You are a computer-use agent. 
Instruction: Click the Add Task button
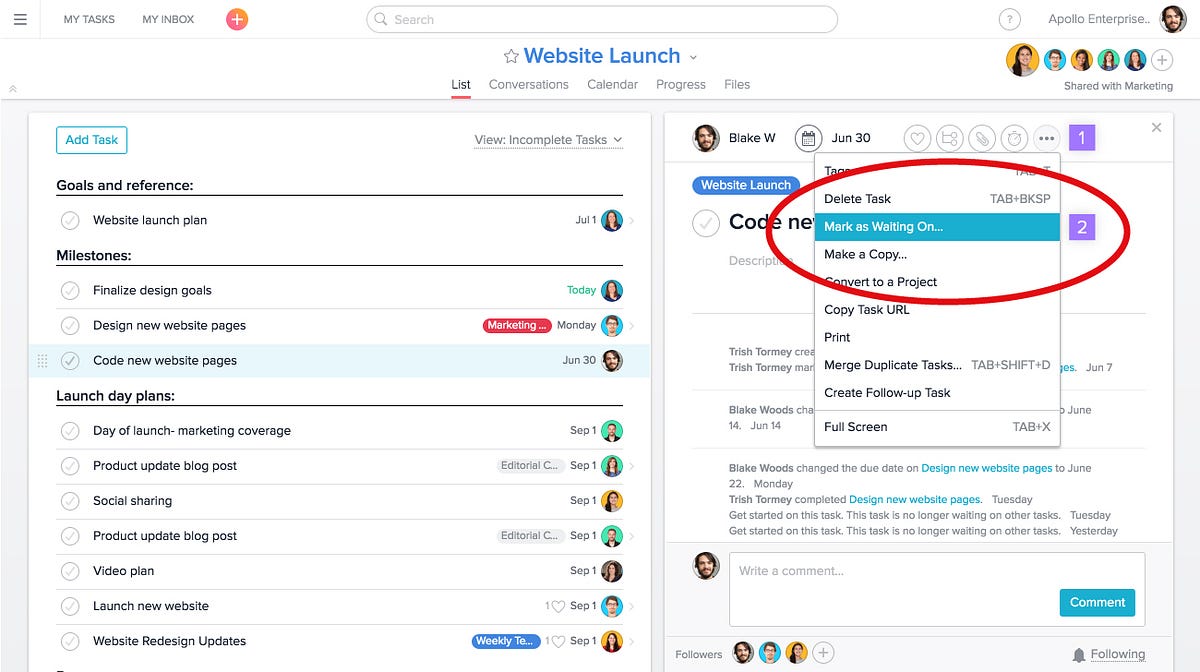[x=91, y=140]
